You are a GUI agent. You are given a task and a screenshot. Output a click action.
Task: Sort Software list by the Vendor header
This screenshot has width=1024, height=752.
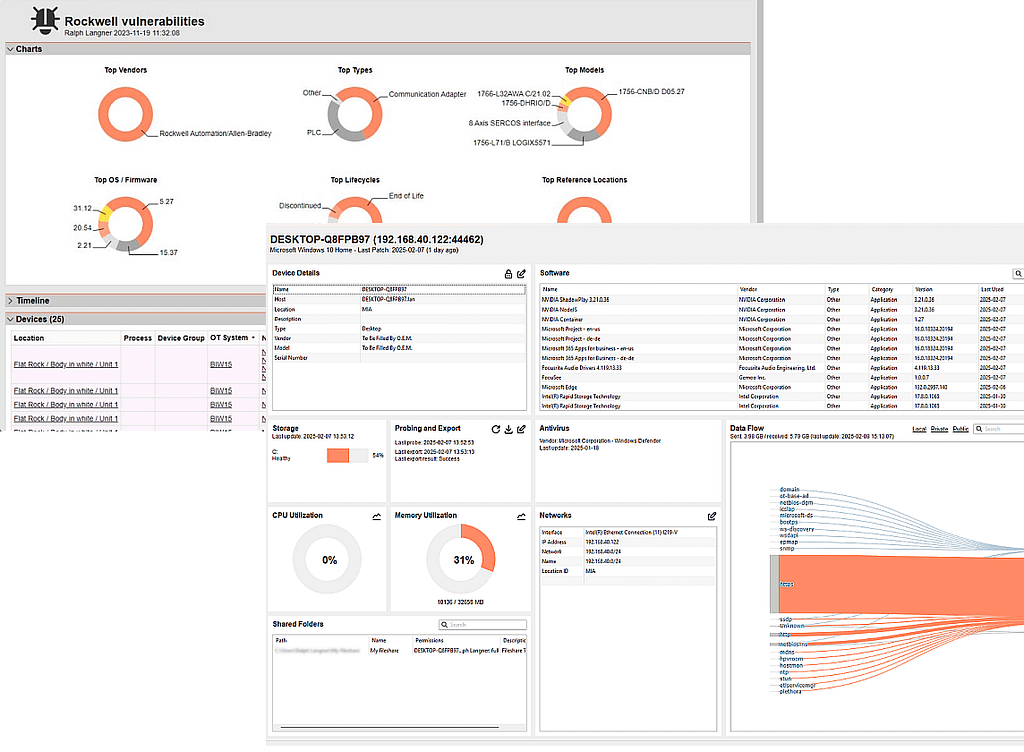748,289
